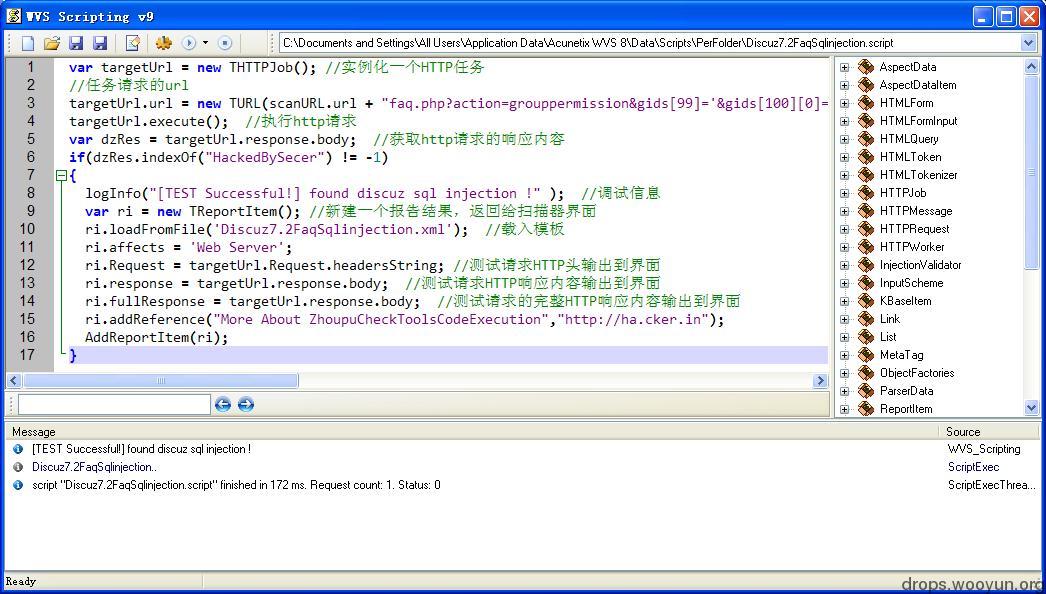
Task: Click the InputScheme class icon
Action: click(866, 283)
